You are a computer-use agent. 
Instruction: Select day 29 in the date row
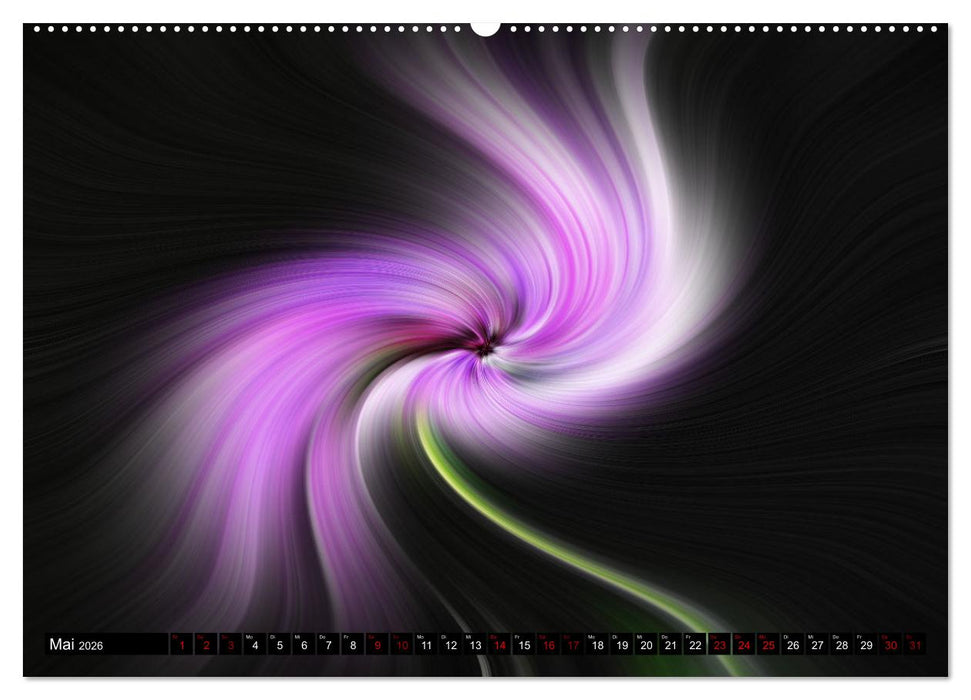(866, 645)
